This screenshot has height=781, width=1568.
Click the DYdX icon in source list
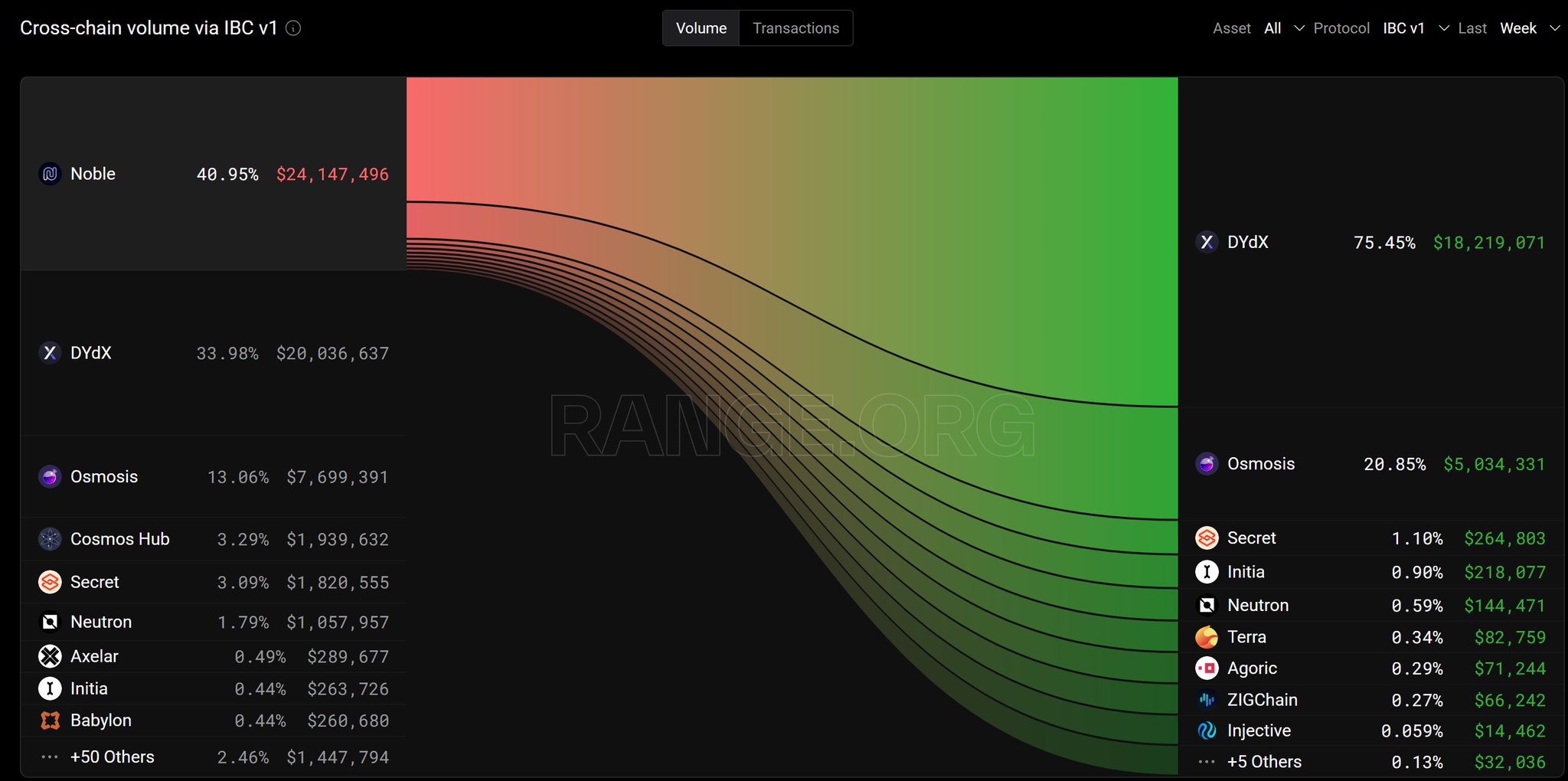tap(50, 353)
